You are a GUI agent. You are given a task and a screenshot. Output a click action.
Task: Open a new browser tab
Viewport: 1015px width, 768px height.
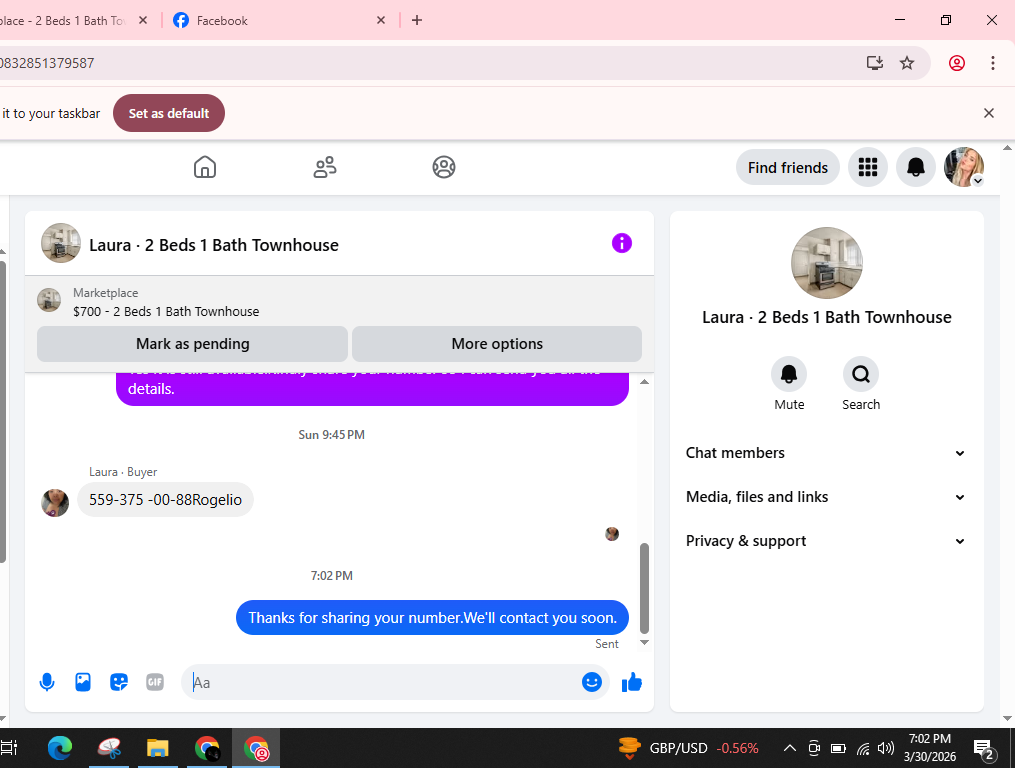tap(417, 20)
